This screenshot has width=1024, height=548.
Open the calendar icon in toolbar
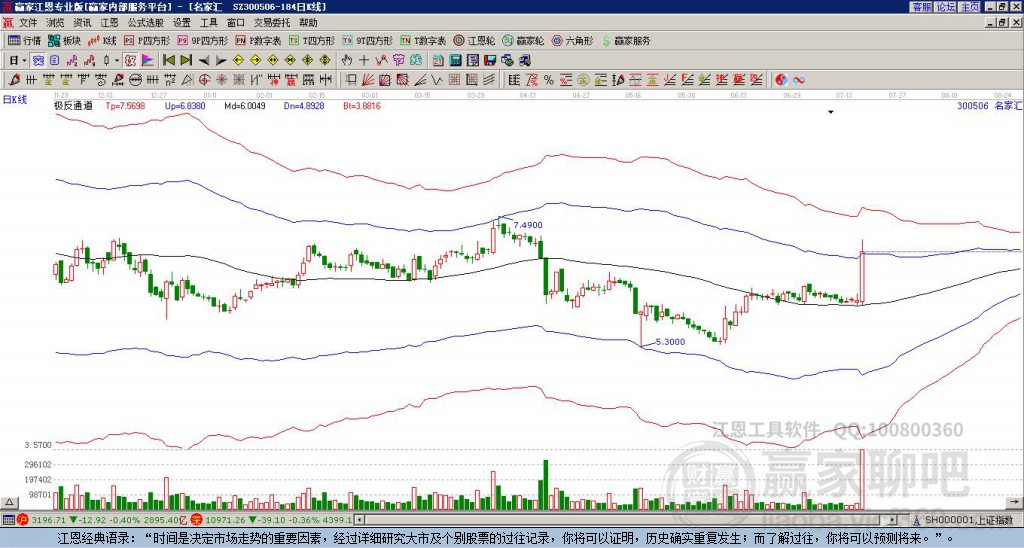[x=438, y=61]
